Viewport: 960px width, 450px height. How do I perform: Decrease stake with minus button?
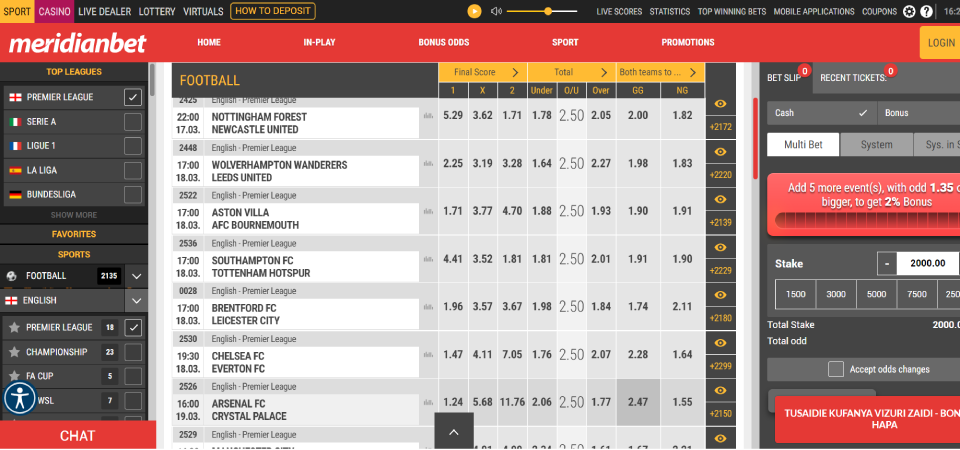click(887, 263)
